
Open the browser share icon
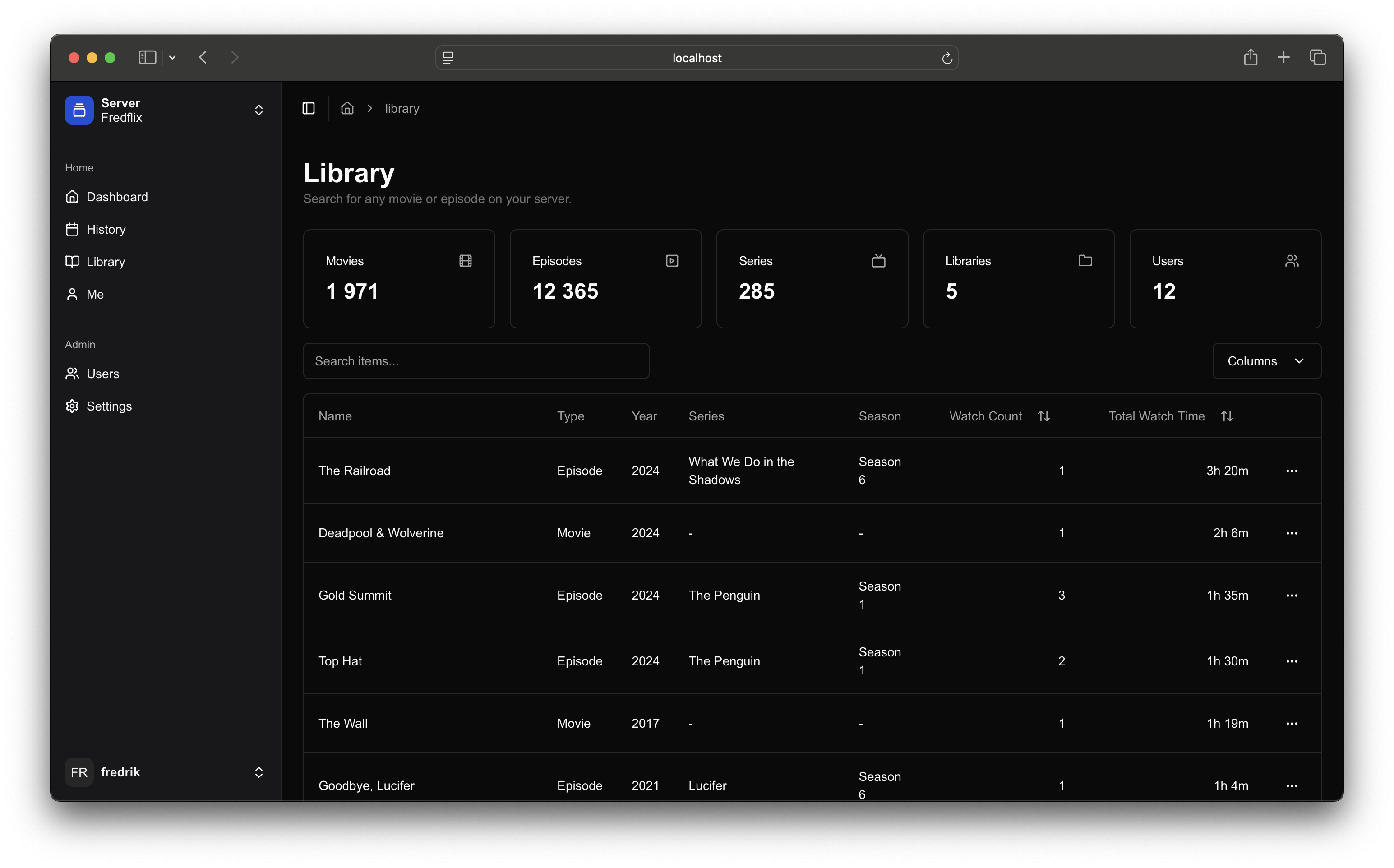pos(1251,57)
